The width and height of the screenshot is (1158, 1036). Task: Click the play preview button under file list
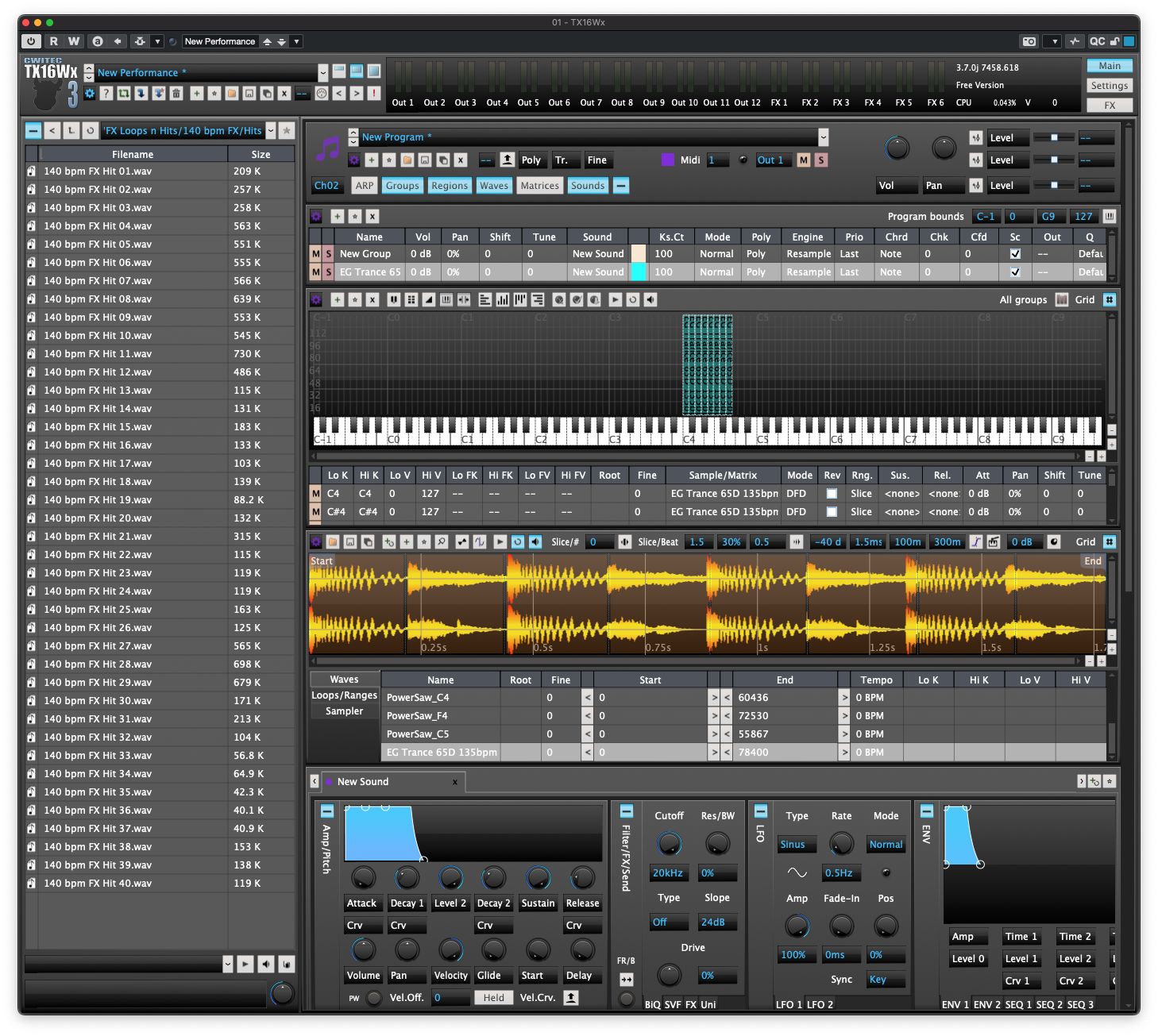pos(245,964)
